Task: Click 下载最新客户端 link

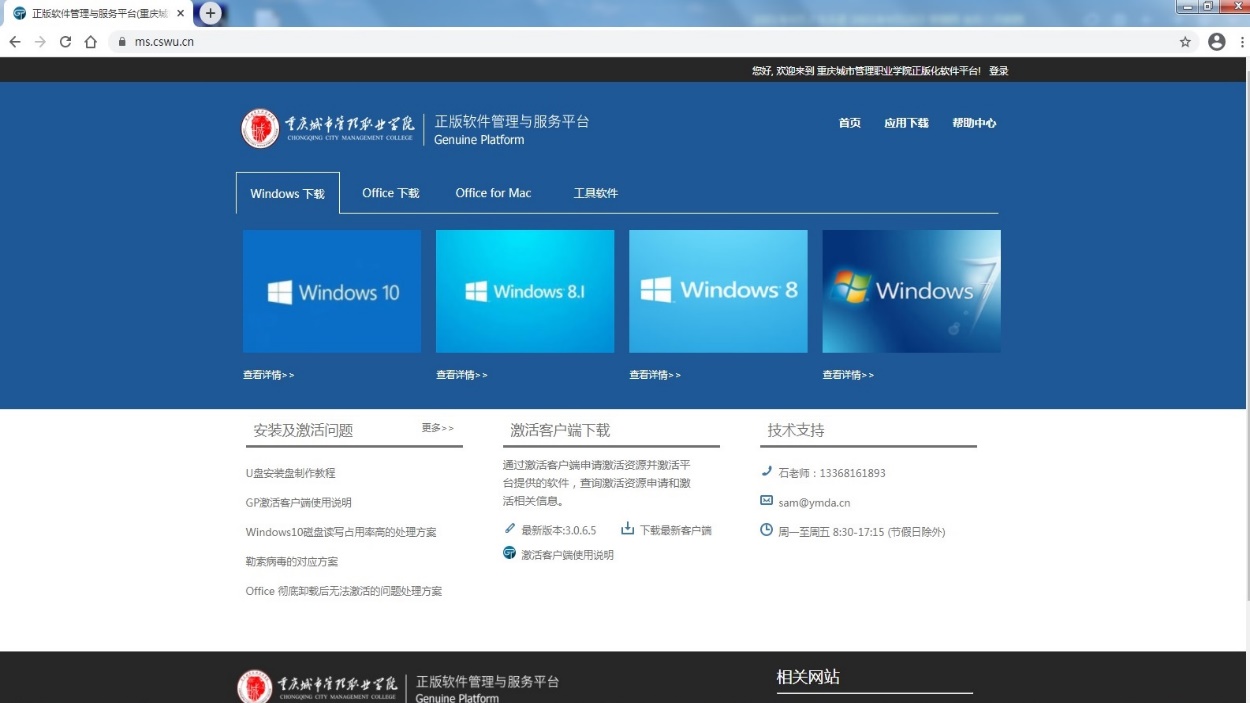Action: [676, 531]
